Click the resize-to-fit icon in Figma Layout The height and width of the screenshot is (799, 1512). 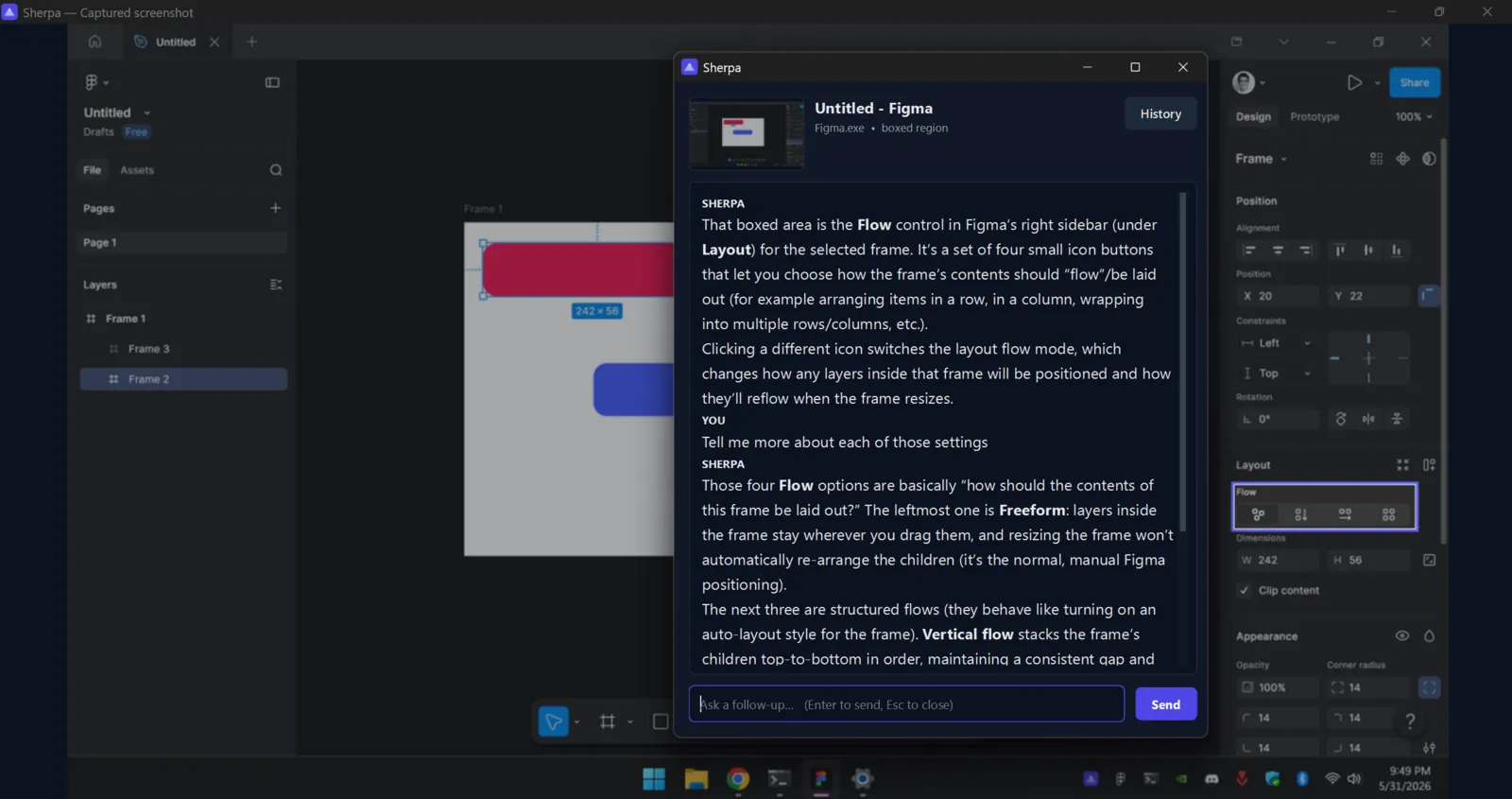coord(1402,465)
